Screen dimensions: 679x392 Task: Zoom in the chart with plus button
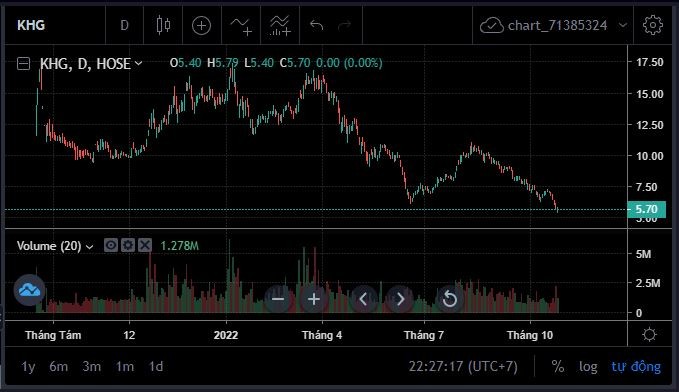coord(314,299)
